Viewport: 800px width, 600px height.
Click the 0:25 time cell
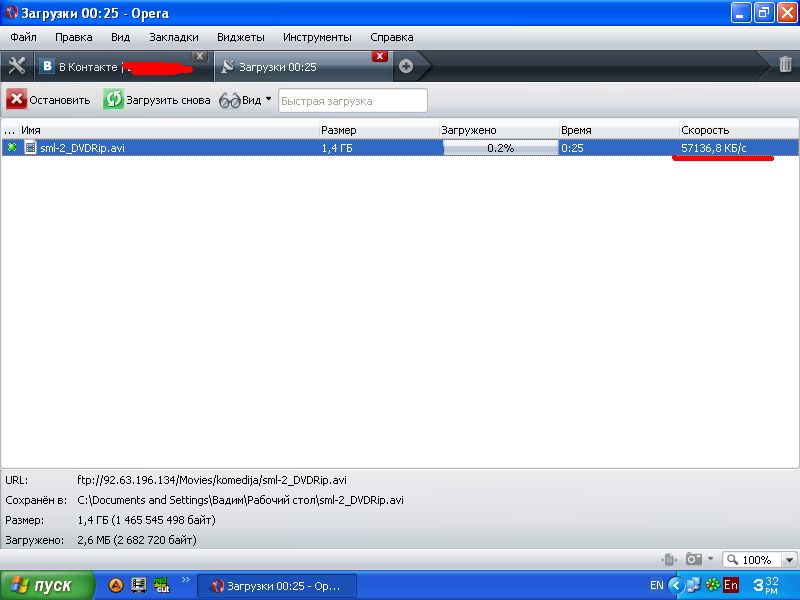point(572,148)
